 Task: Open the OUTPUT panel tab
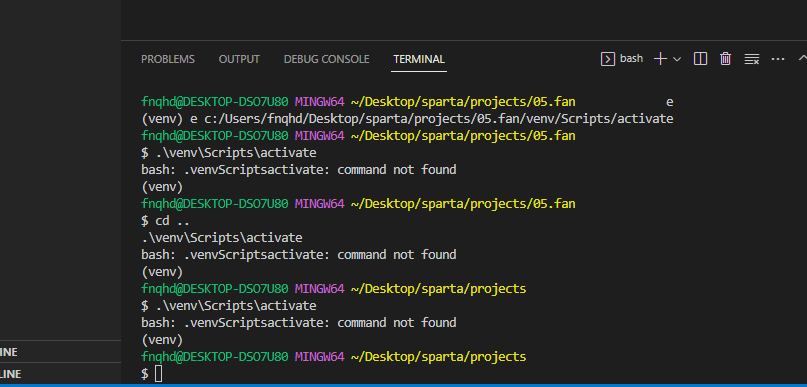239,59
